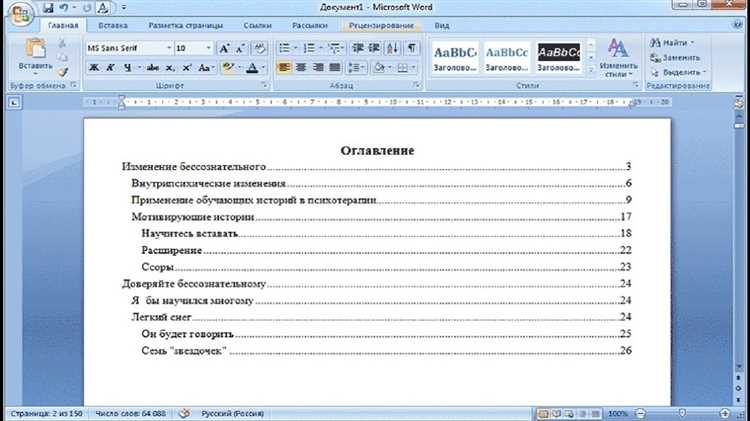
Task: Select the first Заголово... style thumbnail
Action: 454,57
